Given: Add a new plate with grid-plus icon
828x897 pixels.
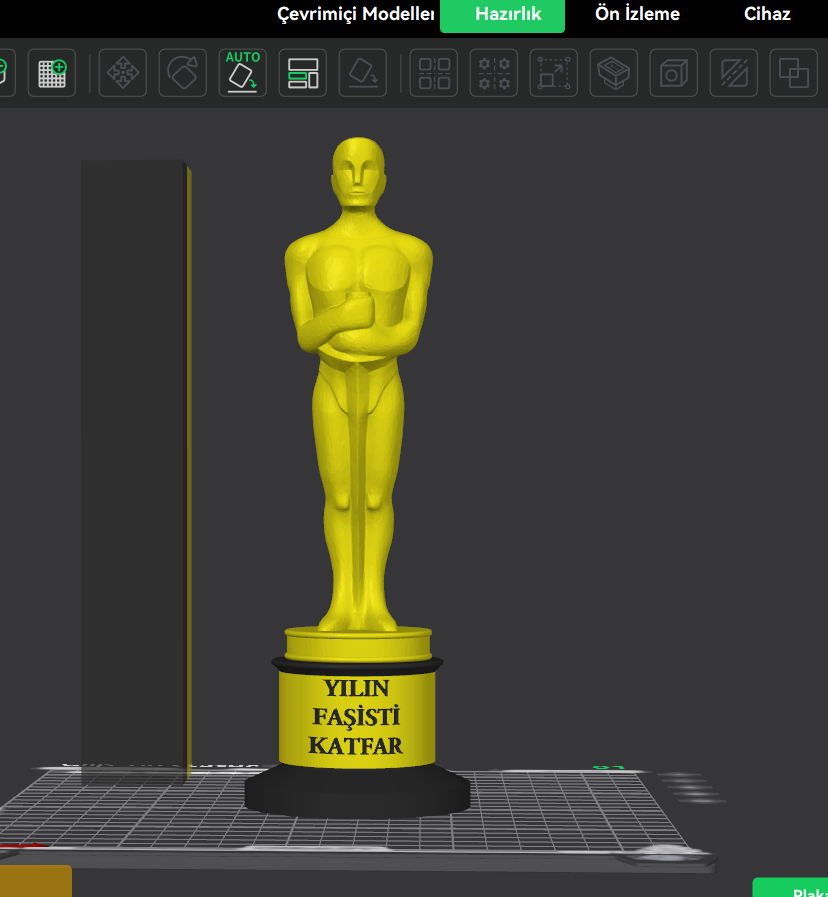Looking at the screenshot, I should pyautogui.click(x=52, y=73).
